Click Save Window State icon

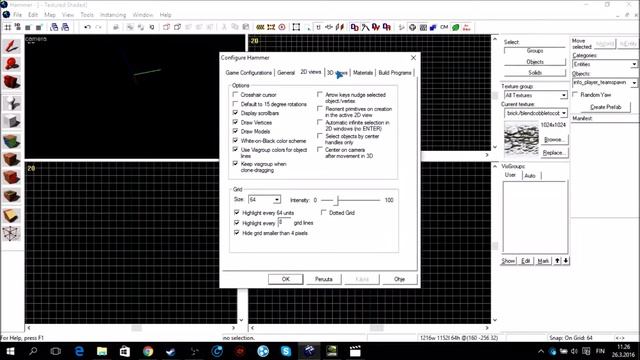tap(65, 27)
